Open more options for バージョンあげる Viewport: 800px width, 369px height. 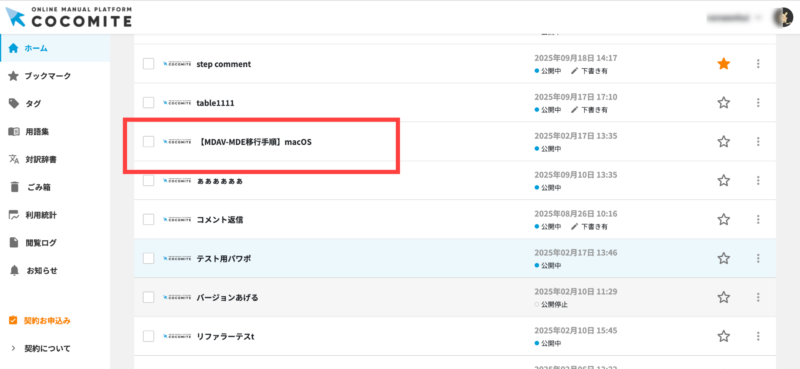point(758,297)
